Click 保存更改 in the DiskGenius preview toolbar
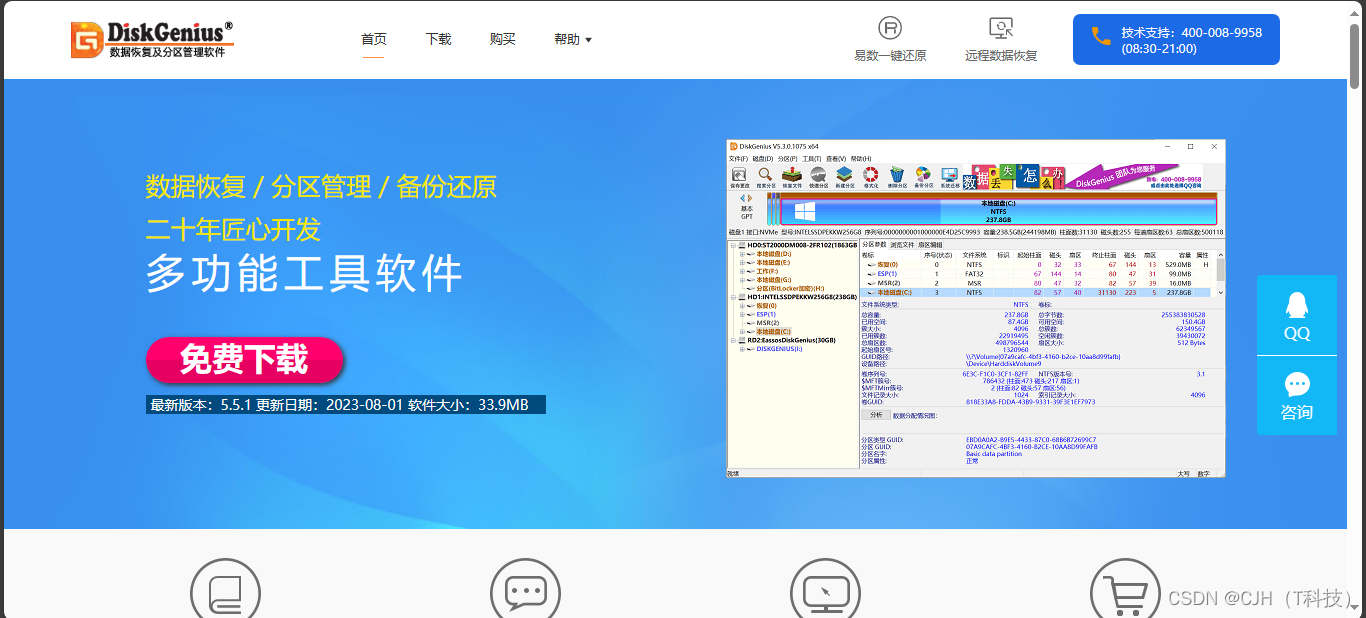The height and width of the screenshot is (618, 1366). pos(740,178)
